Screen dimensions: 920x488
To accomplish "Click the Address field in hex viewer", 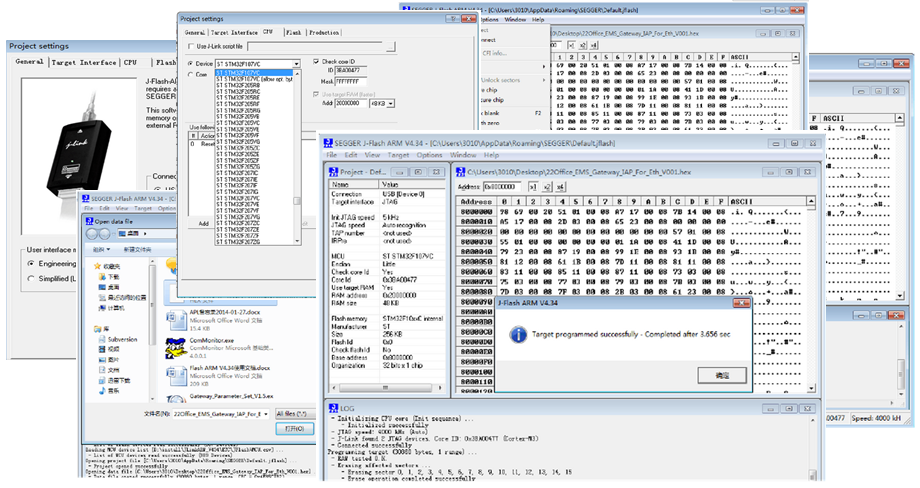I will point(503,187).
